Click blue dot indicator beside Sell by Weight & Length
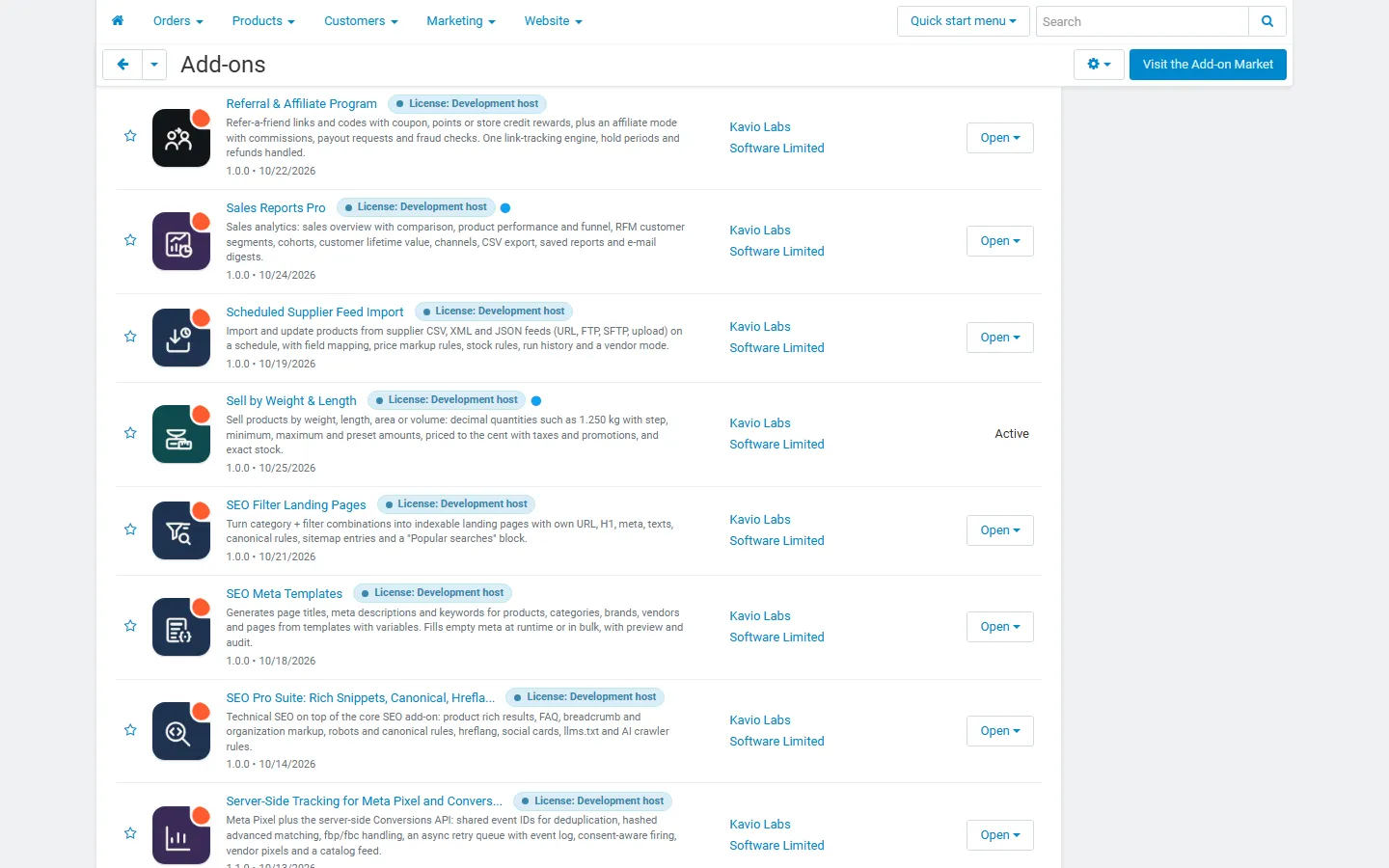 pos(536,401)
